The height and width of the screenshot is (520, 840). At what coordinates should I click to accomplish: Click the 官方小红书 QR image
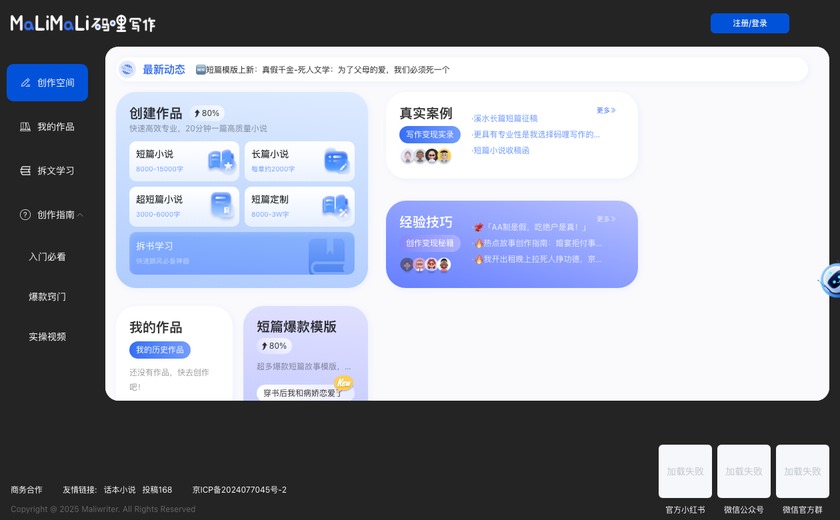pos(685,471)
